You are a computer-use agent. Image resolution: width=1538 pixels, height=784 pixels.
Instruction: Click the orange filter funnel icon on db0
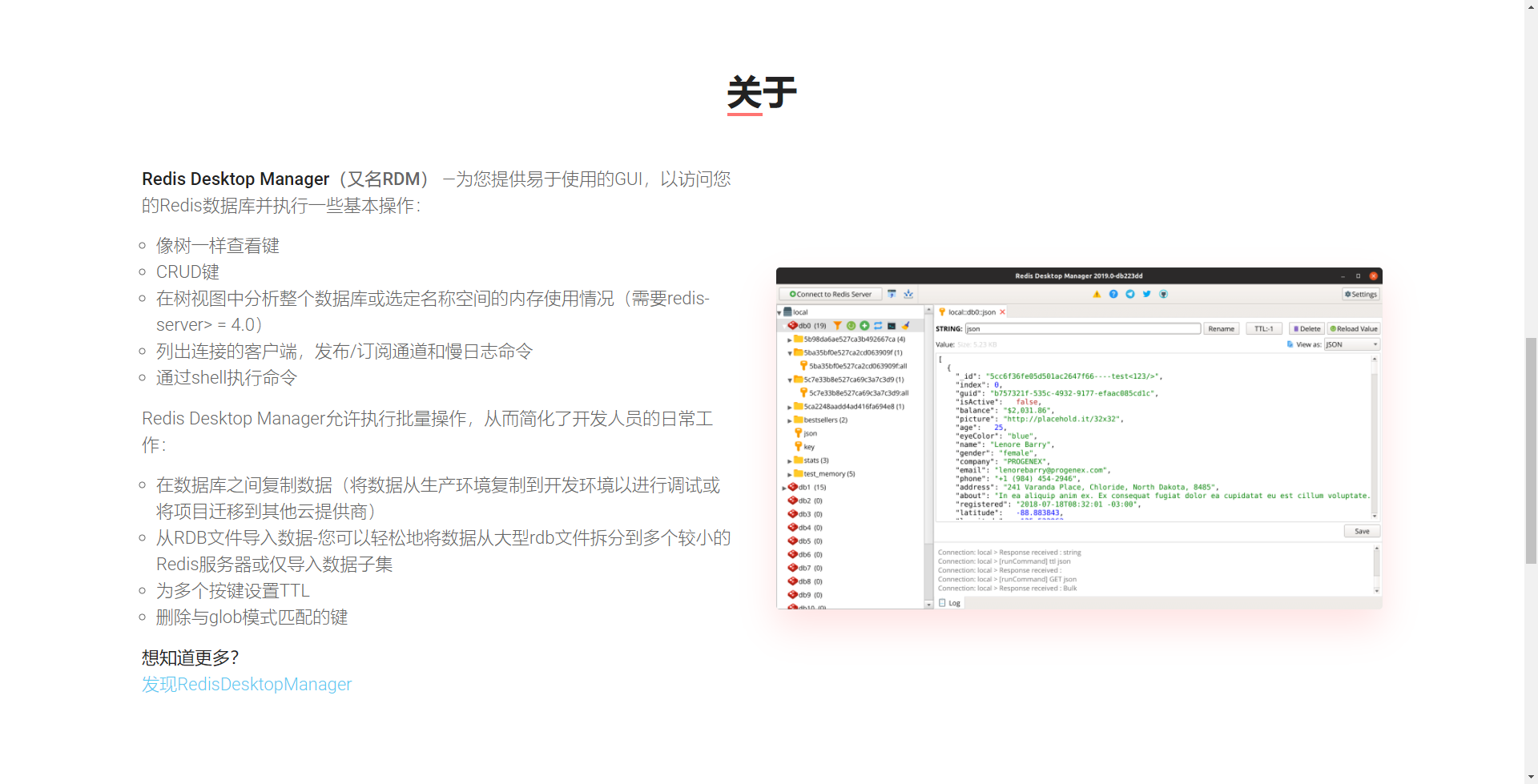pyautogui.click(x=837, y=326)
